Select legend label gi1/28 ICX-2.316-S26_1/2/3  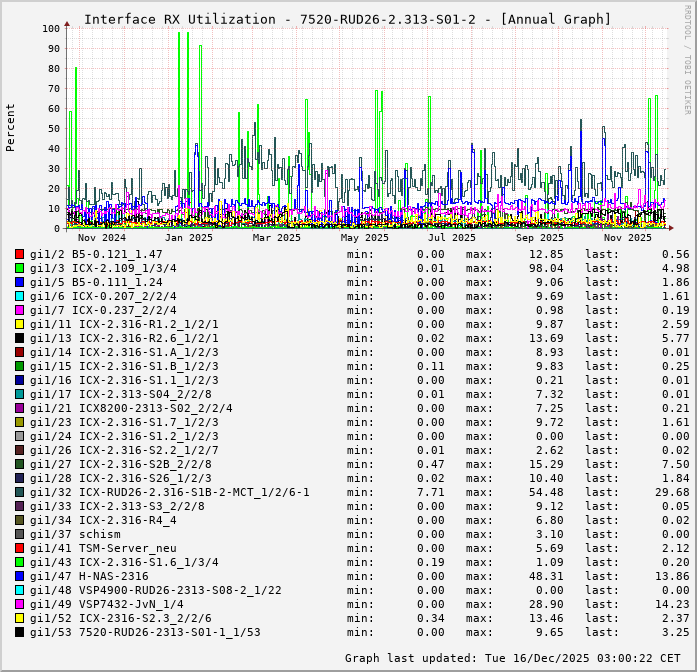tap(120, 478)
